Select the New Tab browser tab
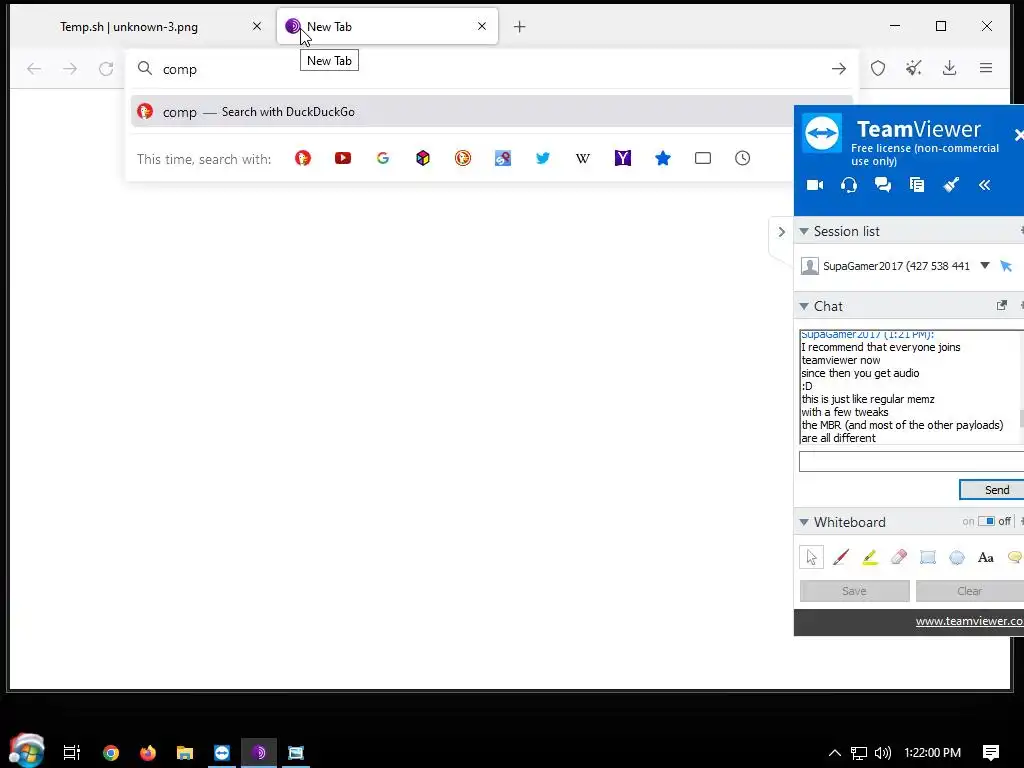 pos(387,27)
